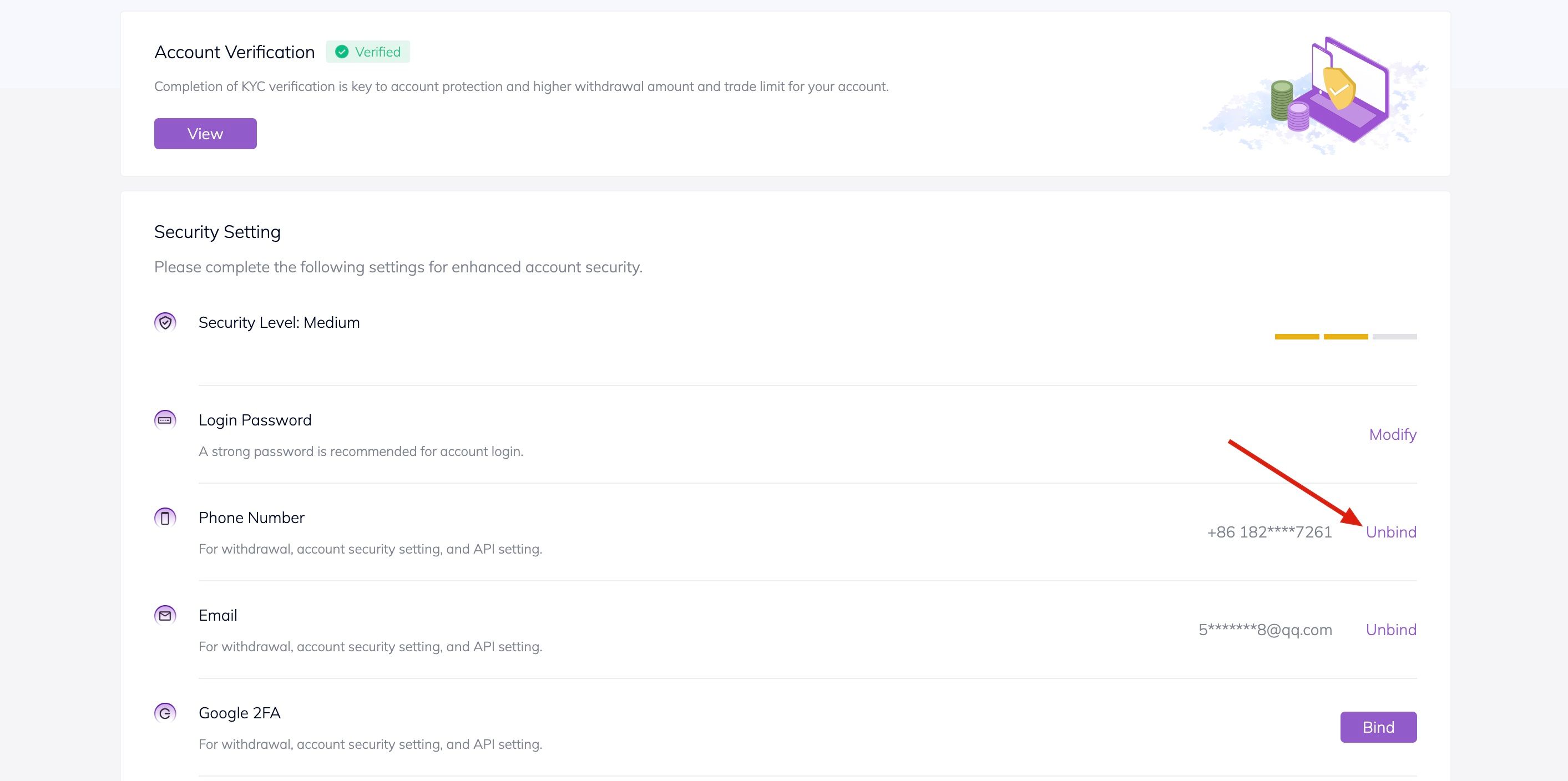Select the masked qq.com email address

[x=1265, y=630]
